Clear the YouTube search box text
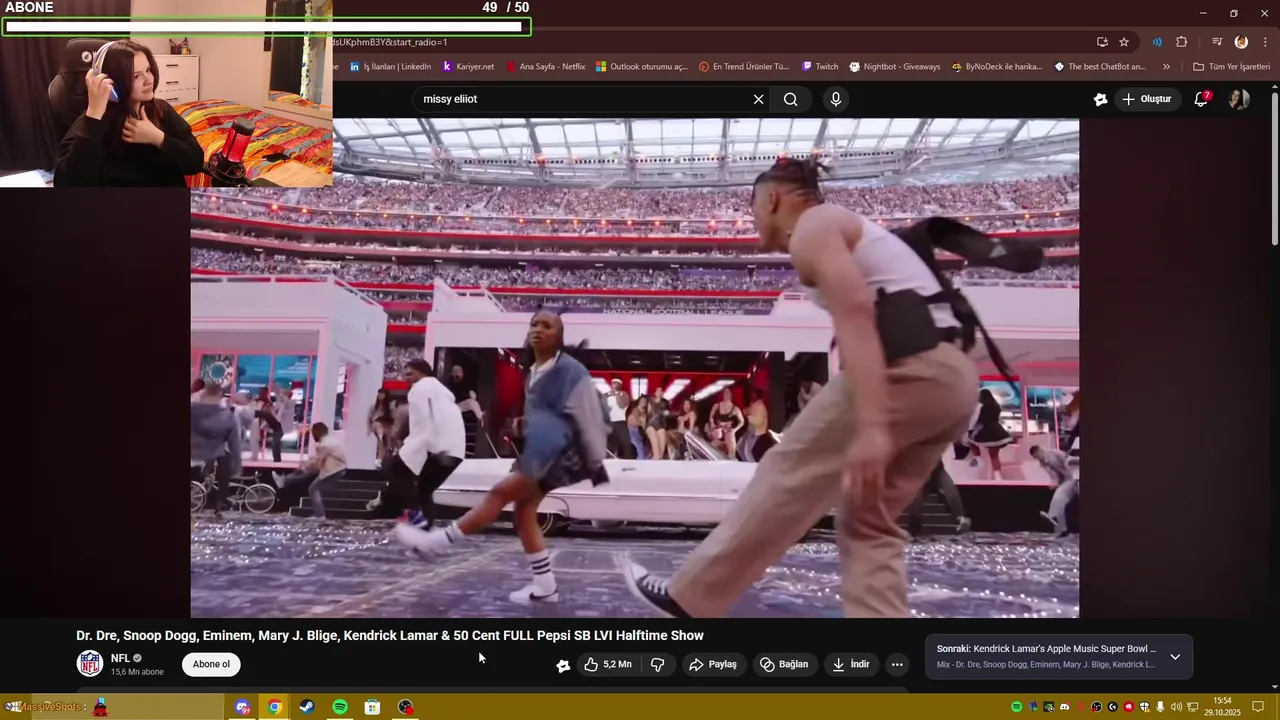The height and width of the screenshot is (720, 1280). 758,99
